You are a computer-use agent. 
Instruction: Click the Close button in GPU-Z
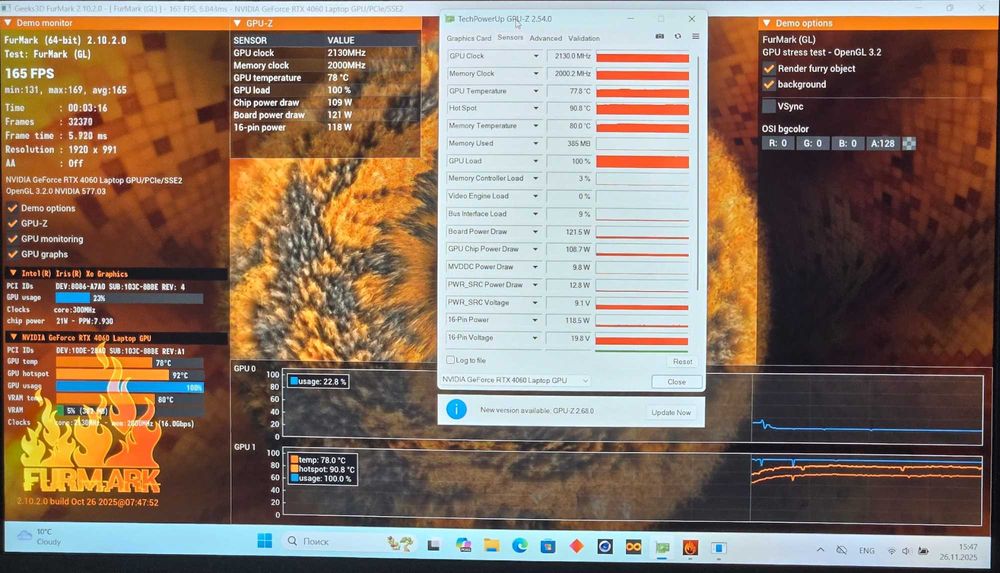677,382
